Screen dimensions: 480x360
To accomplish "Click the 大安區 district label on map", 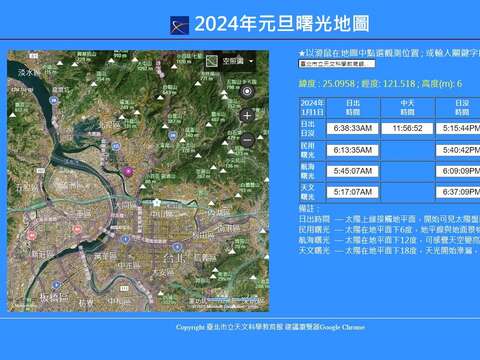I will (x=163, y=273).
